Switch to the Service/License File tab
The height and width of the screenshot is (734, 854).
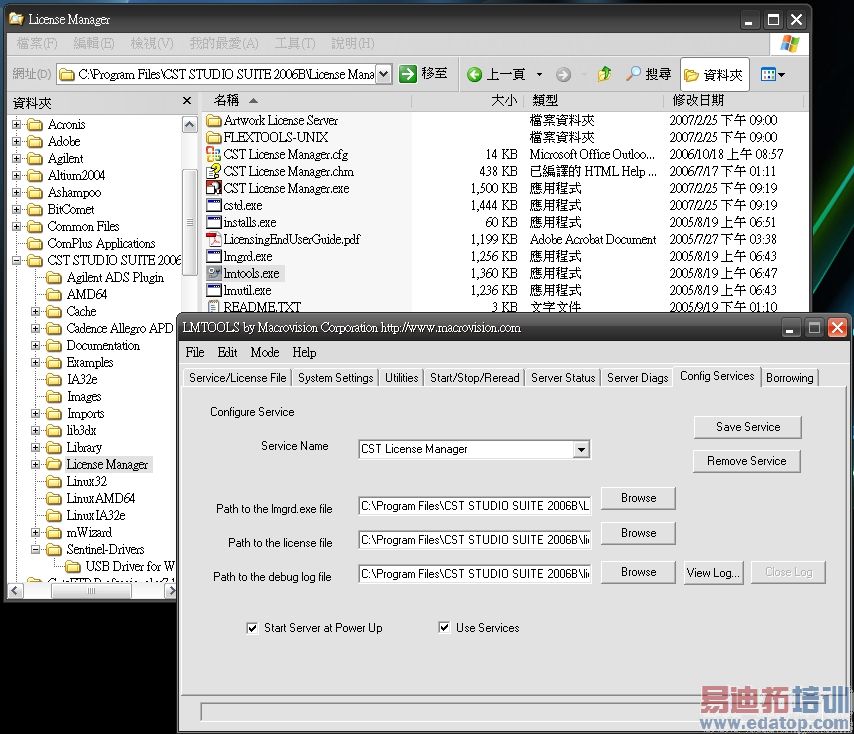237,378
